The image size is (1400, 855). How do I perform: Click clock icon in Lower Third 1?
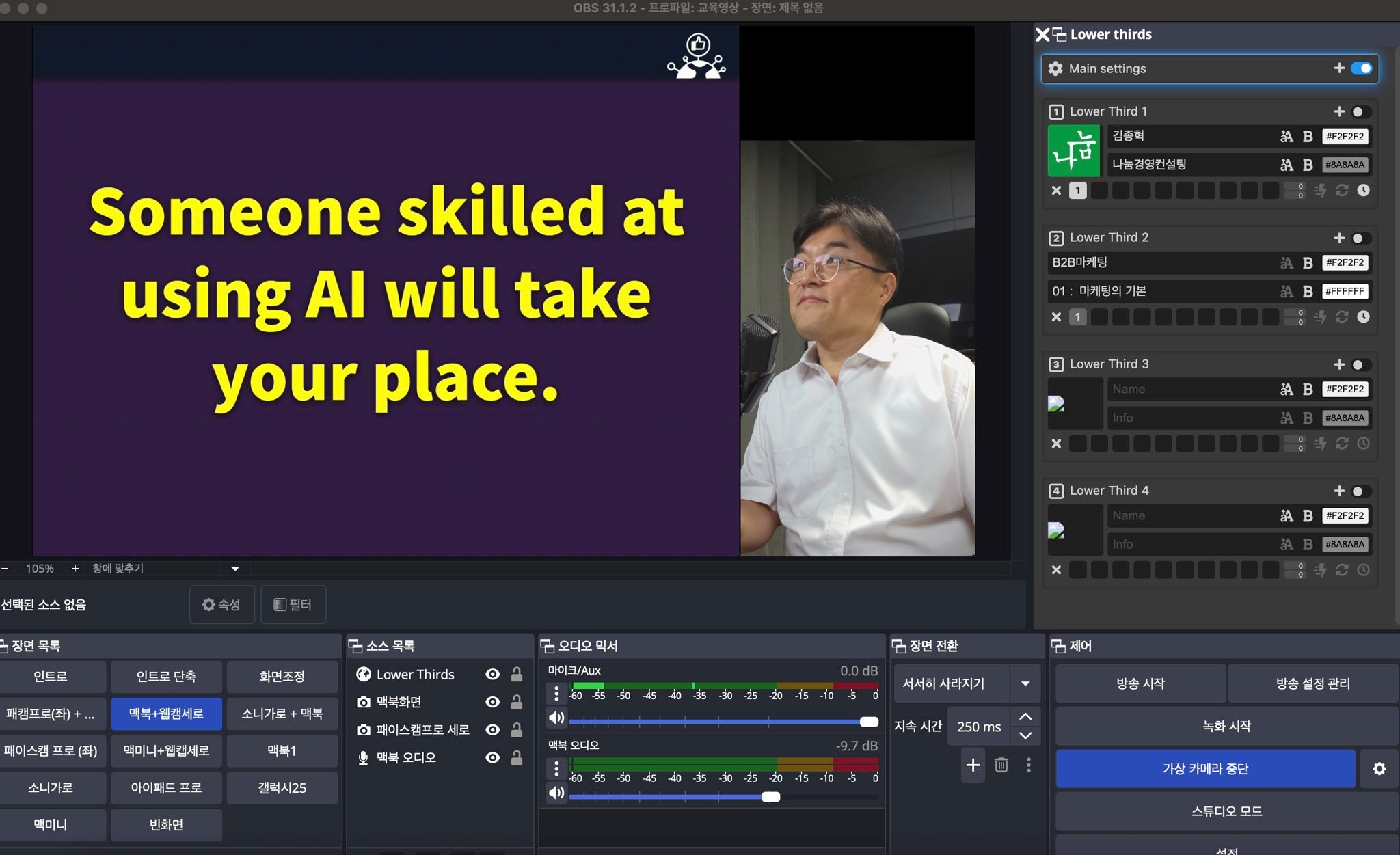pyautogui.click(x=1363, y=190)
